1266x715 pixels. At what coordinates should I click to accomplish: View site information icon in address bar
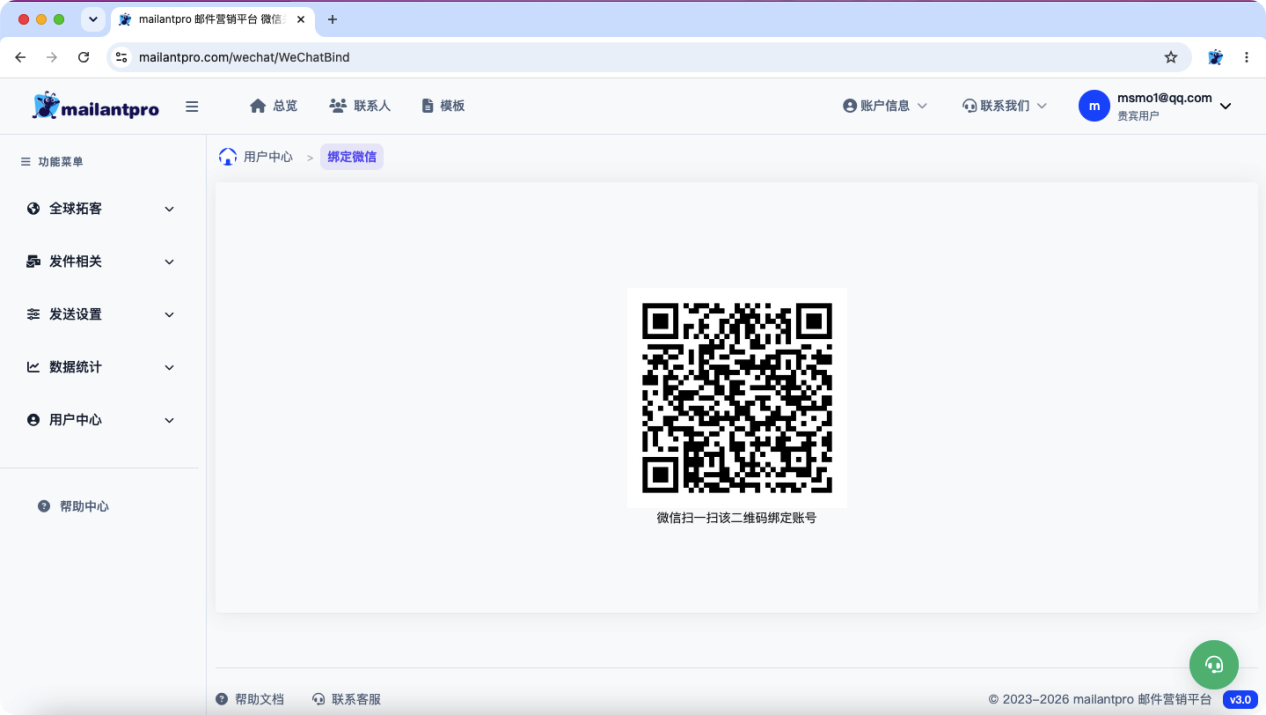pyautogui.click(x=121, y=57)
